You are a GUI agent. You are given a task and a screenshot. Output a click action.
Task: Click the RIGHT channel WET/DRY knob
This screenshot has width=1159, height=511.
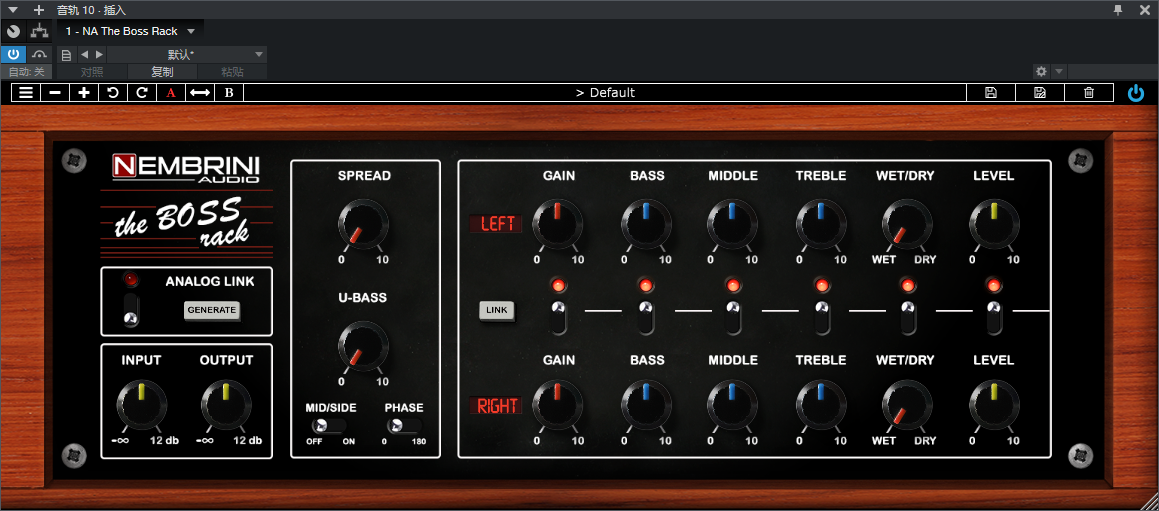(x=908, y=405)
